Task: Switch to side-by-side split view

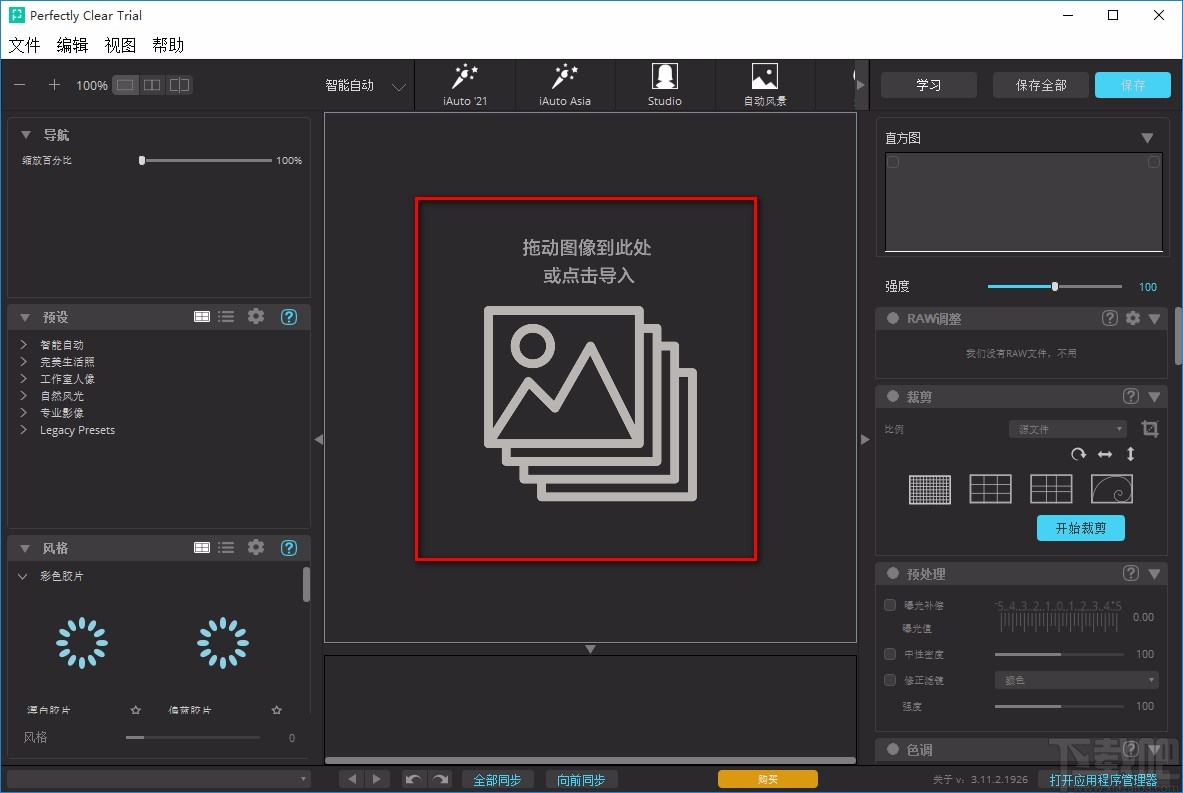Action: [152, 85]
